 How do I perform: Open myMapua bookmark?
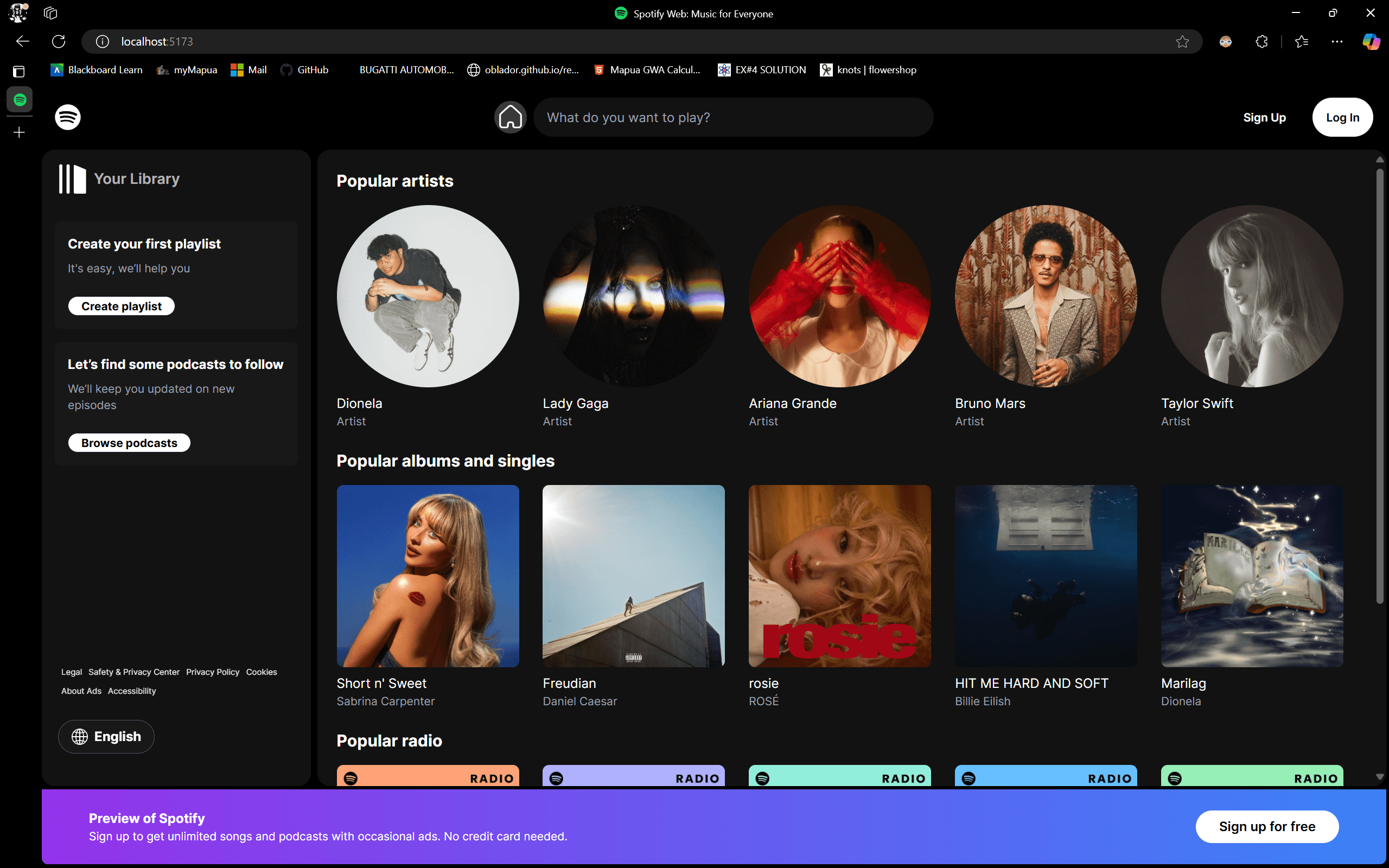[x=187, y=70]
